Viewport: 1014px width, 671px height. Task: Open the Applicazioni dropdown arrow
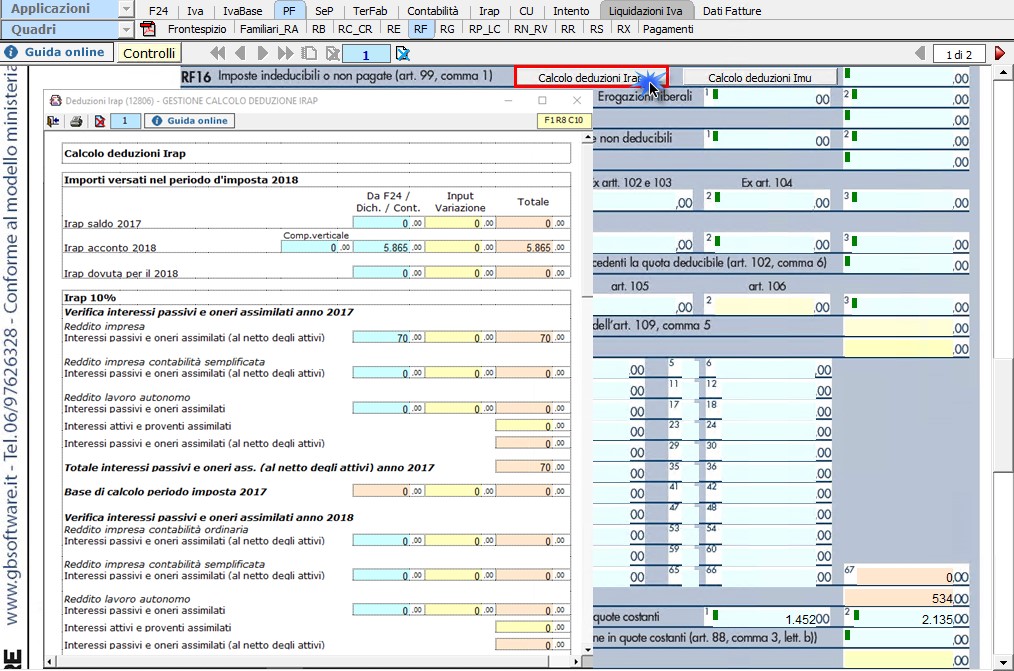click(x=127, y=9)
